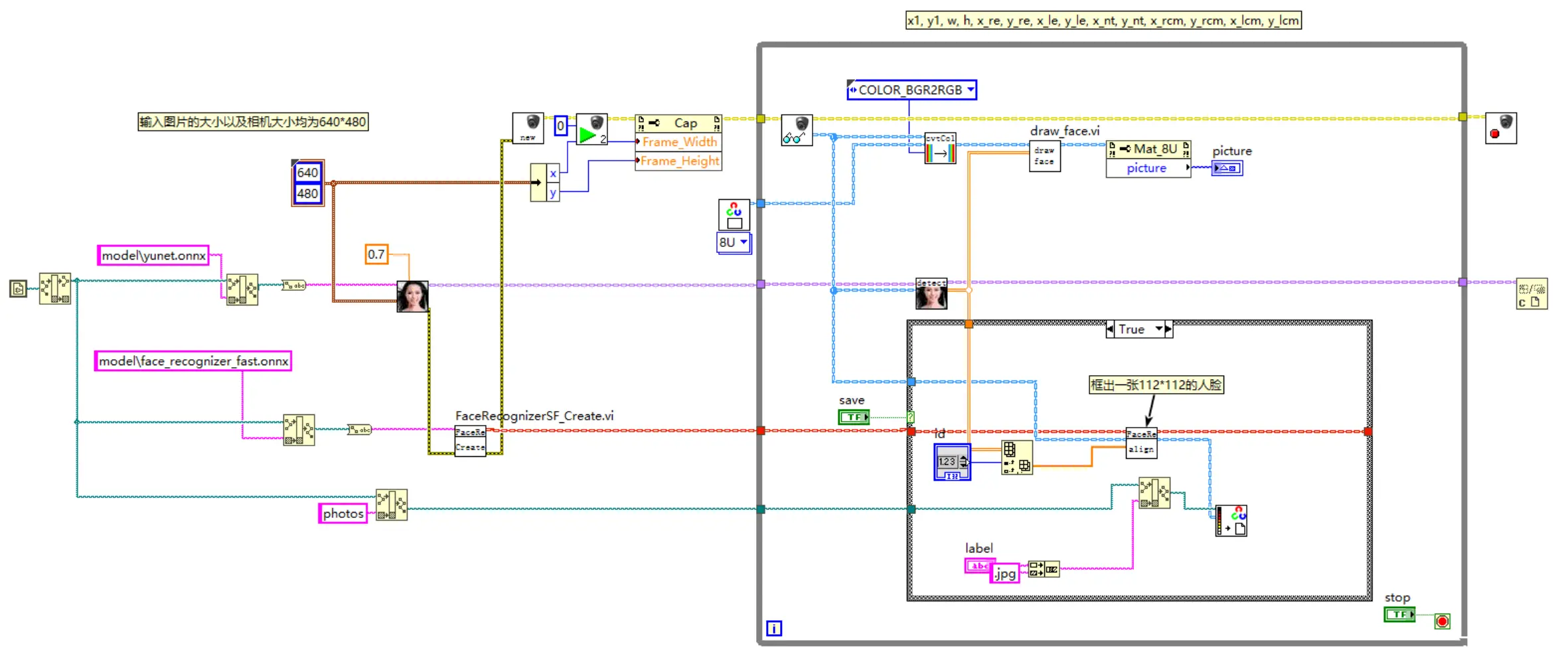Click the FaceRe align node
This screenshot has height=654, width=1568.
pos(1142,443)
